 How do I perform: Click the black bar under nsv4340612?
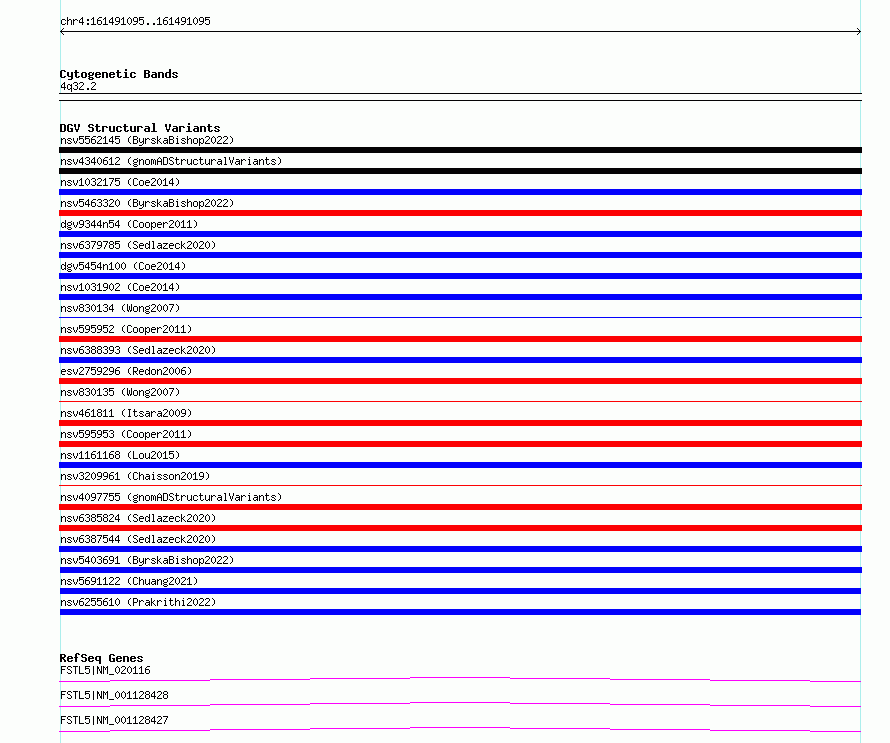pyautogui.click(x=460, y=171)
